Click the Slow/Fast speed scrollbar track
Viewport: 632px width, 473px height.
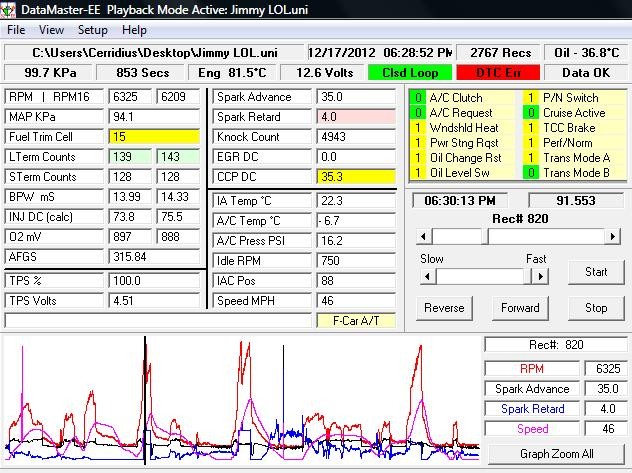click(x=482, y=277)
